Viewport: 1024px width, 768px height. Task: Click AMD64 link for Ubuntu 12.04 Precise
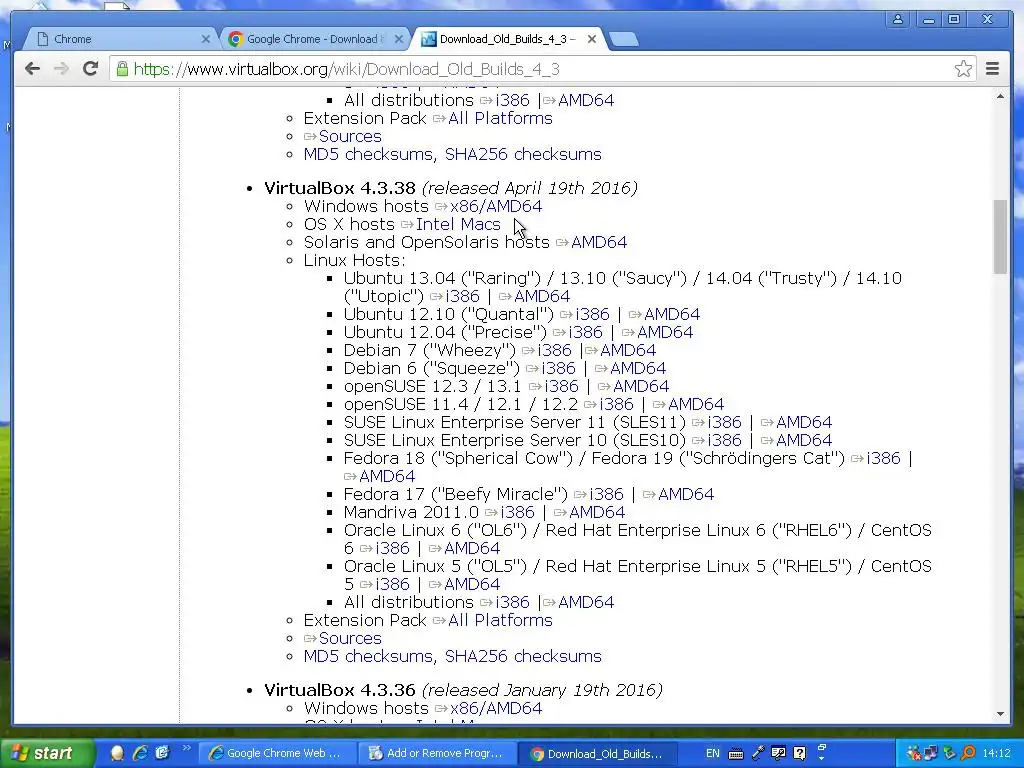pos(665,332)
